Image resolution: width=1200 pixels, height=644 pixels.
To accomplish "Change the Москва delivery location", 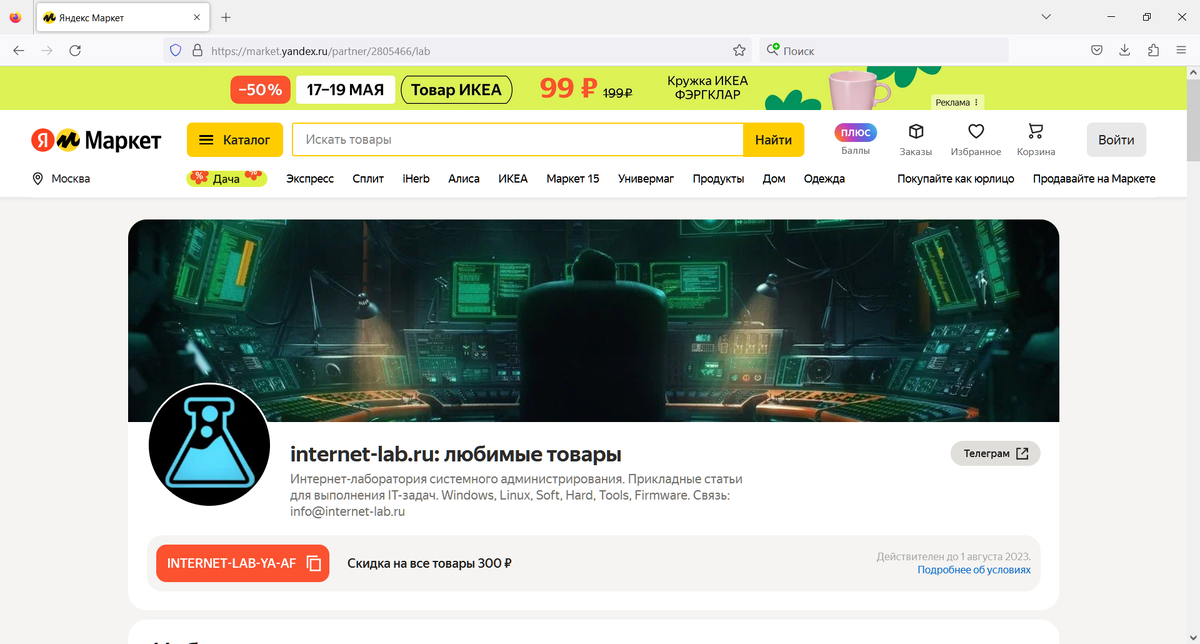I will [x=61, y=179].
